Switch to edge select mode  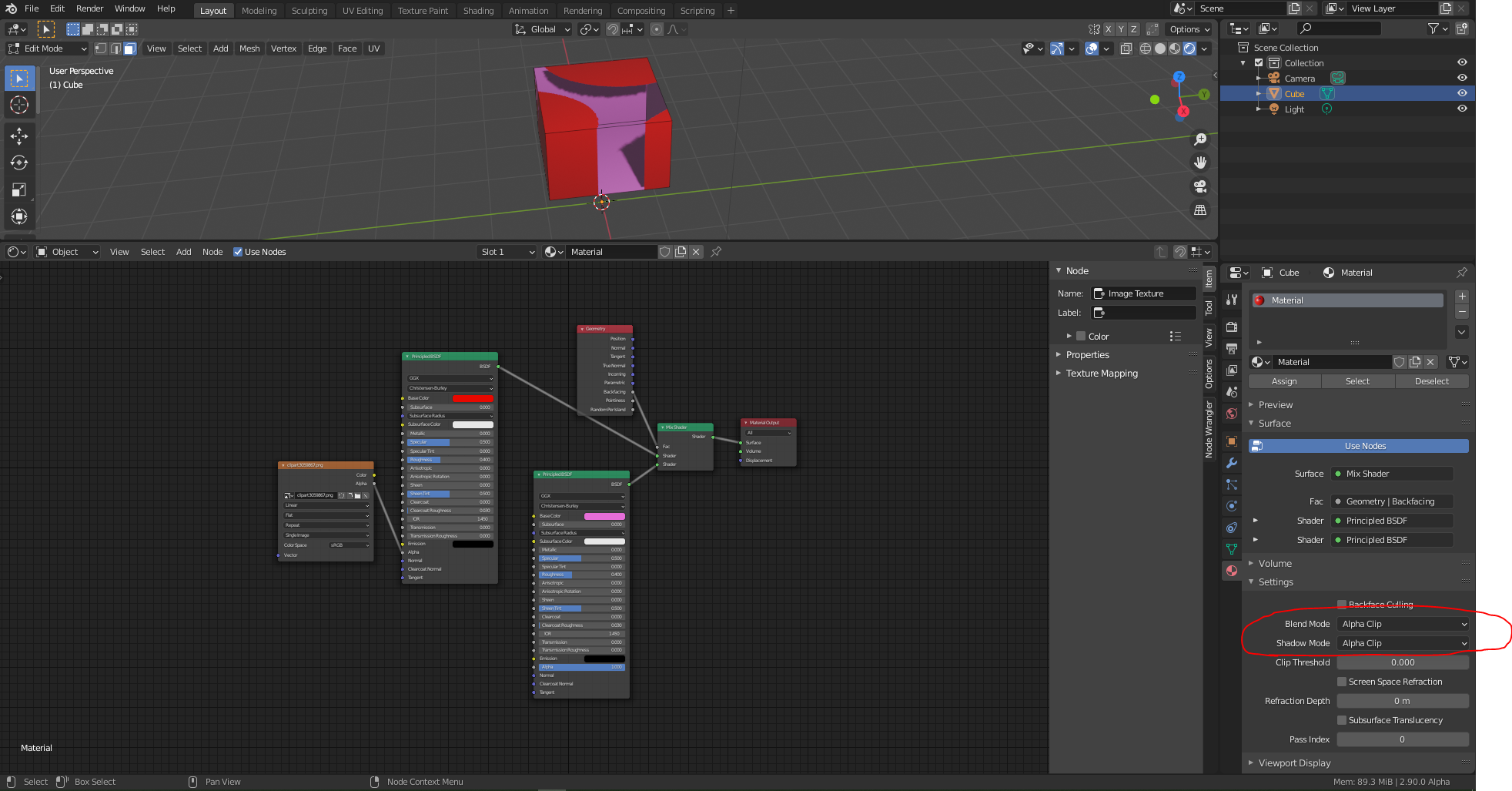coord(115,49)
